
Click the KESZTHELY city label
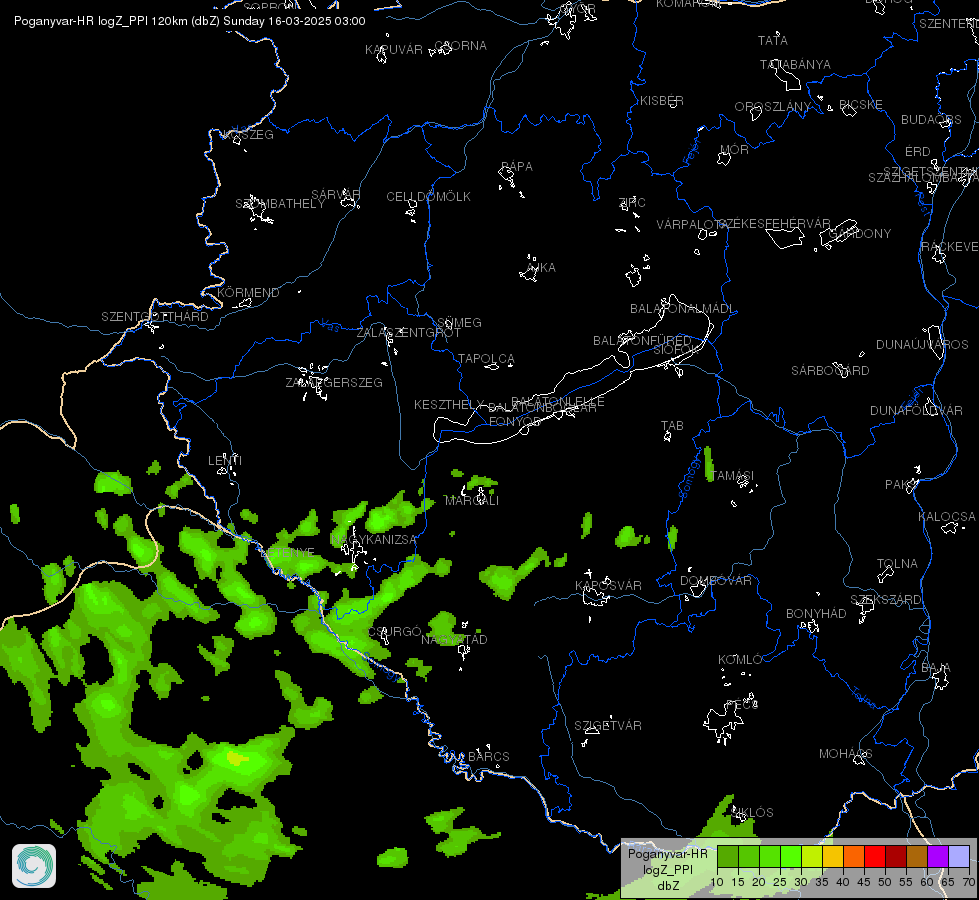[x=449, y=405]
